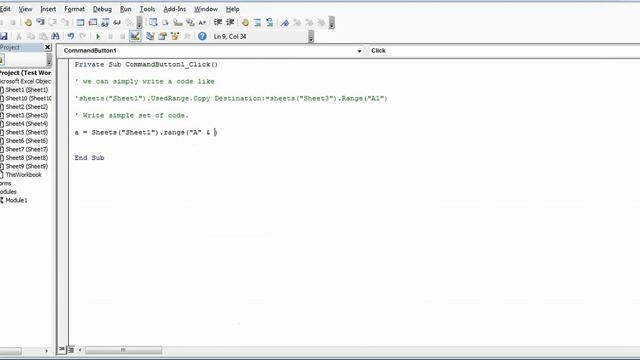
Task: Click the List Properties/Methods icon
Action: (153, 22)
